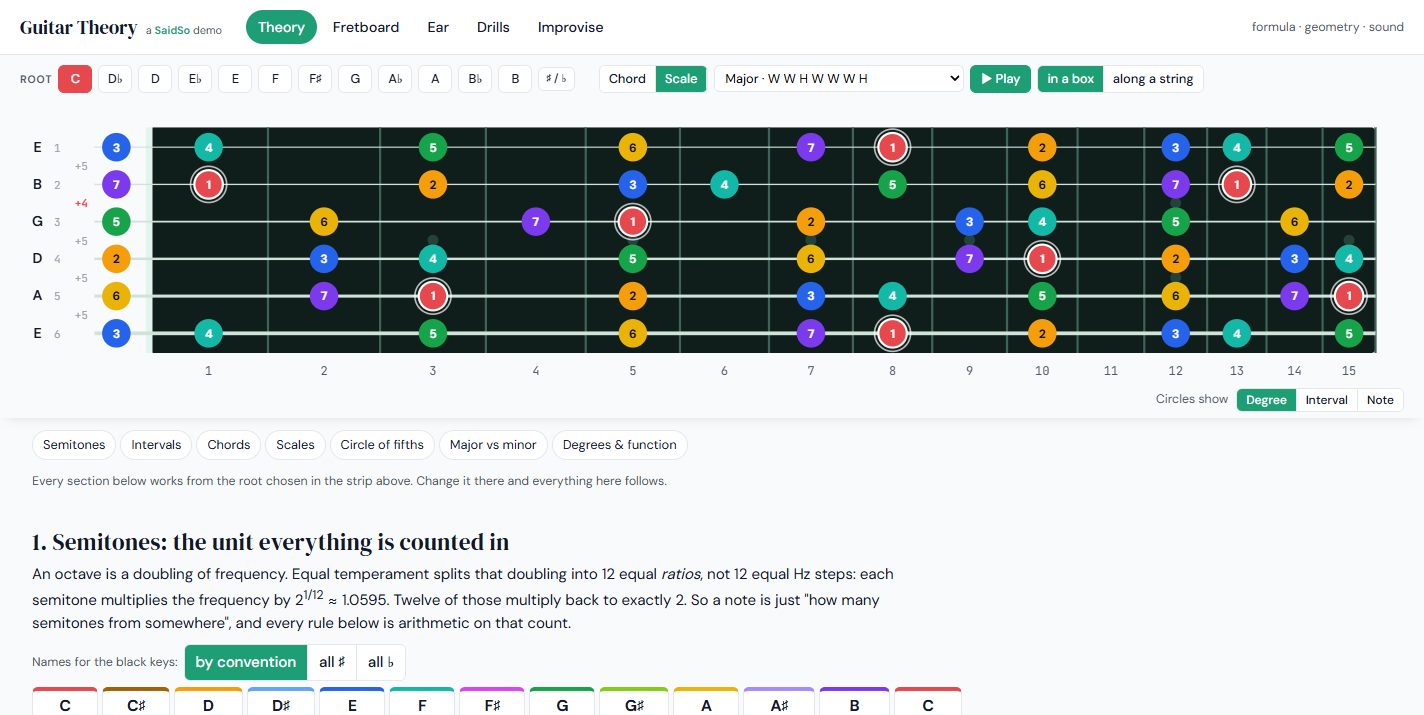Jump to the Scales section
This screenshot has height=715, width=1424.
pos(295,445)
